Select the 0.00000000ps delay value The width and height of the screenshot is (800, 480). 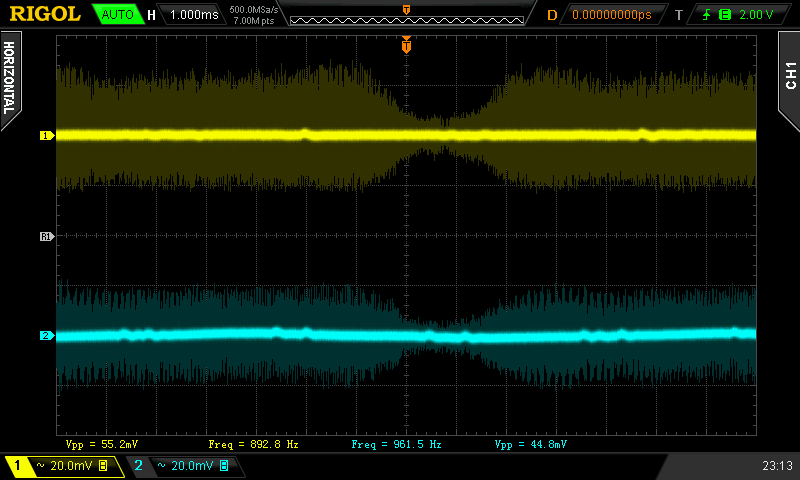[612, 15]
